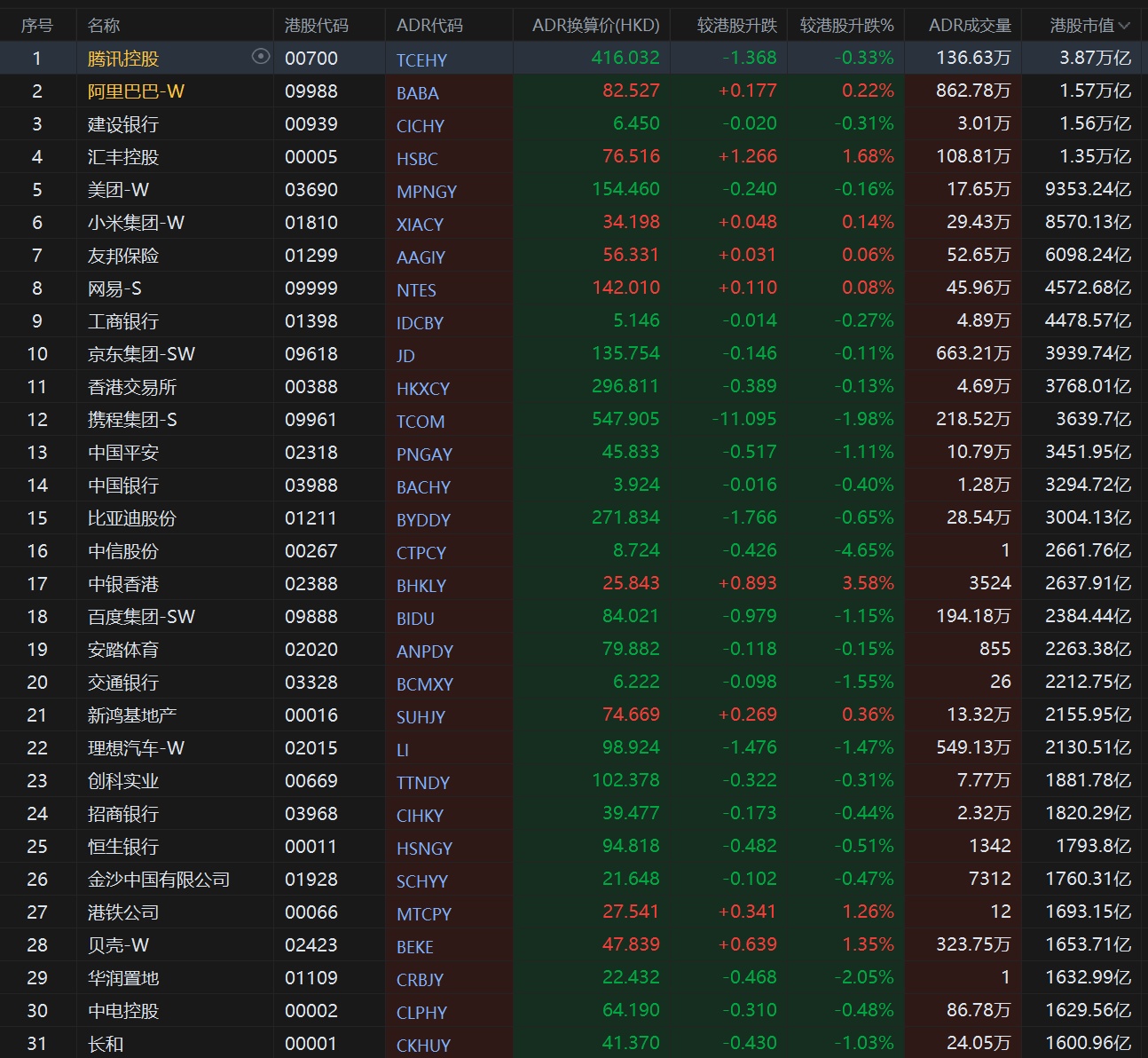Select the 招商银行 stock name
This screenshot has height=1058, width=1148.
[x=123, y=814]
